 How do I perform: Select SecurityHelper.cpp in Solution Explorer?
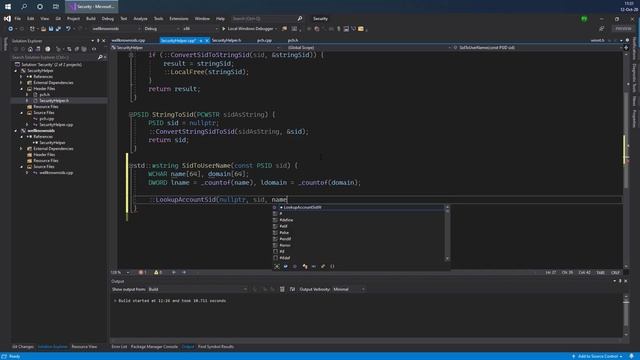click(x=56, y=124)
